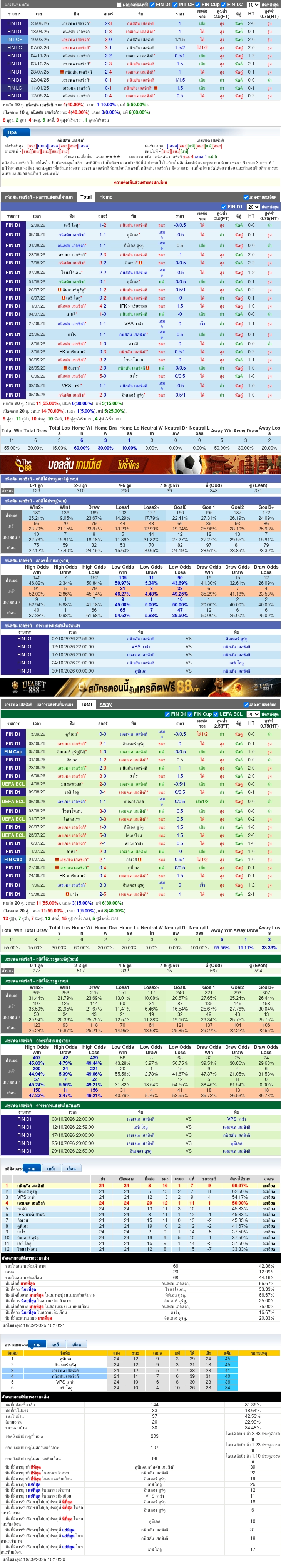The height and width of the screenshot is (1568, 281).
Task: Open The88 advertising banner
Action: 140,464
